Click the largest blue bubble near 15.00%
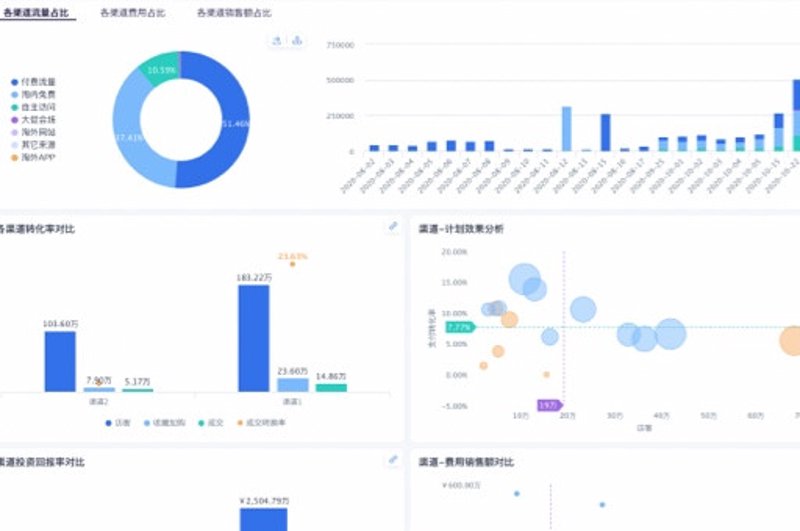800x531 pixels. [524, 279]
